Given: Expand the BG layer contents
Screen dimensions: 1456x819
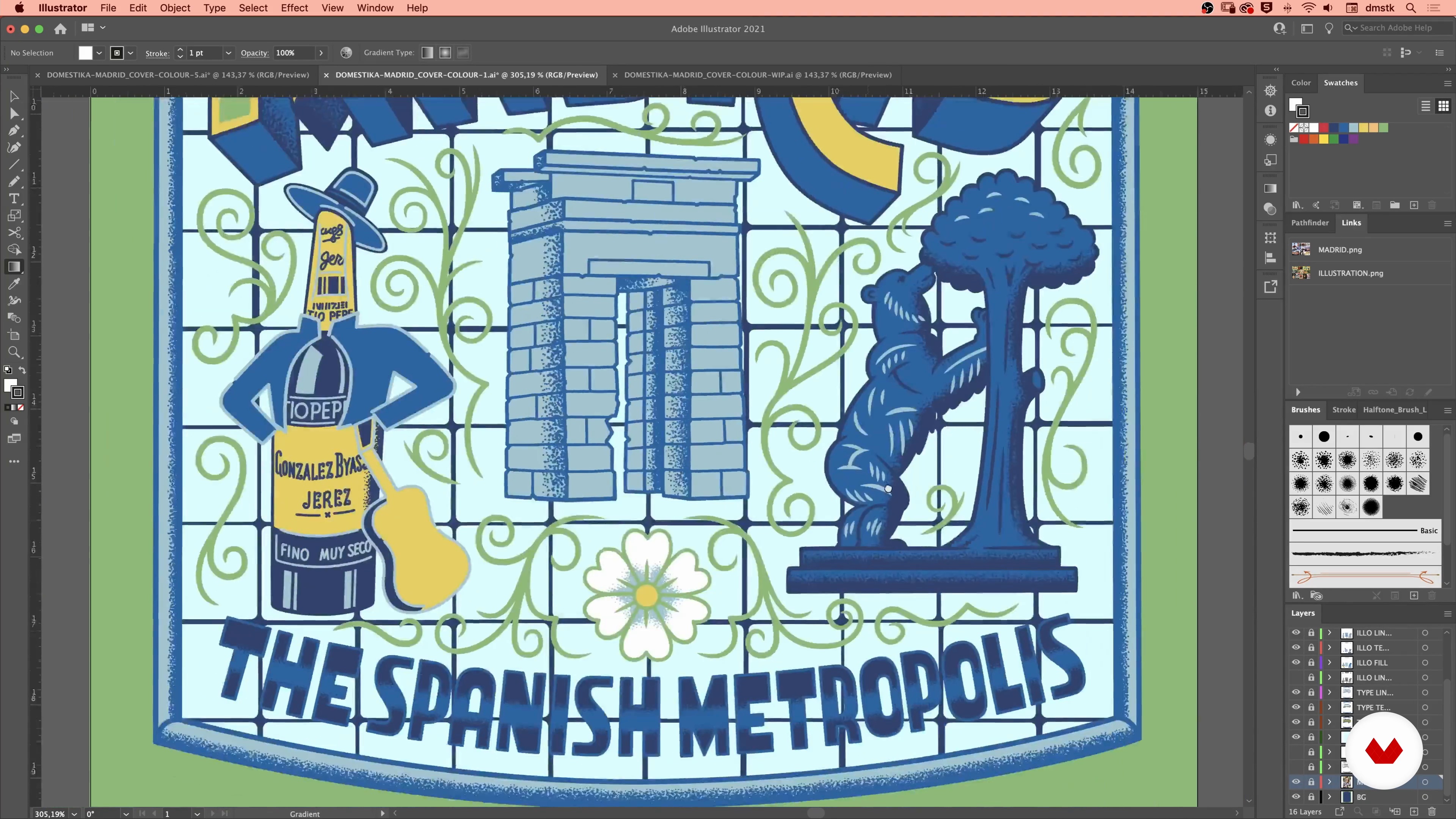Looking at the screenshot, I should (1329, 797).
